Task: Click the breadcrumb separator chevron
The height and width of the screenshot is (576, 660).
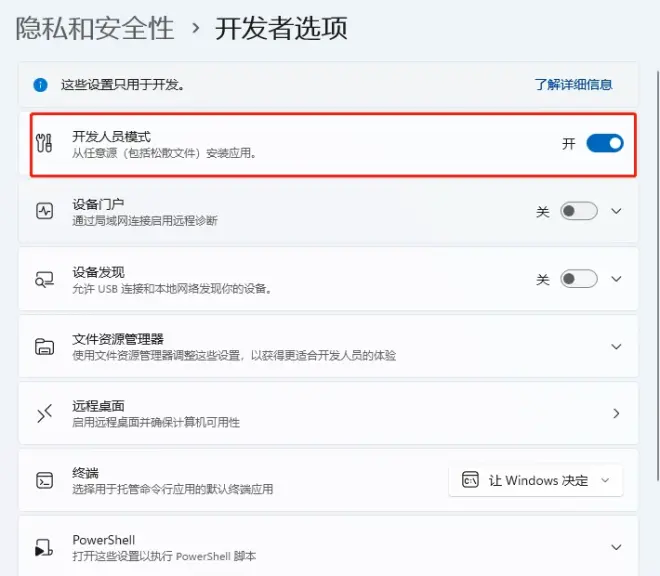Action: coord(195,29)
